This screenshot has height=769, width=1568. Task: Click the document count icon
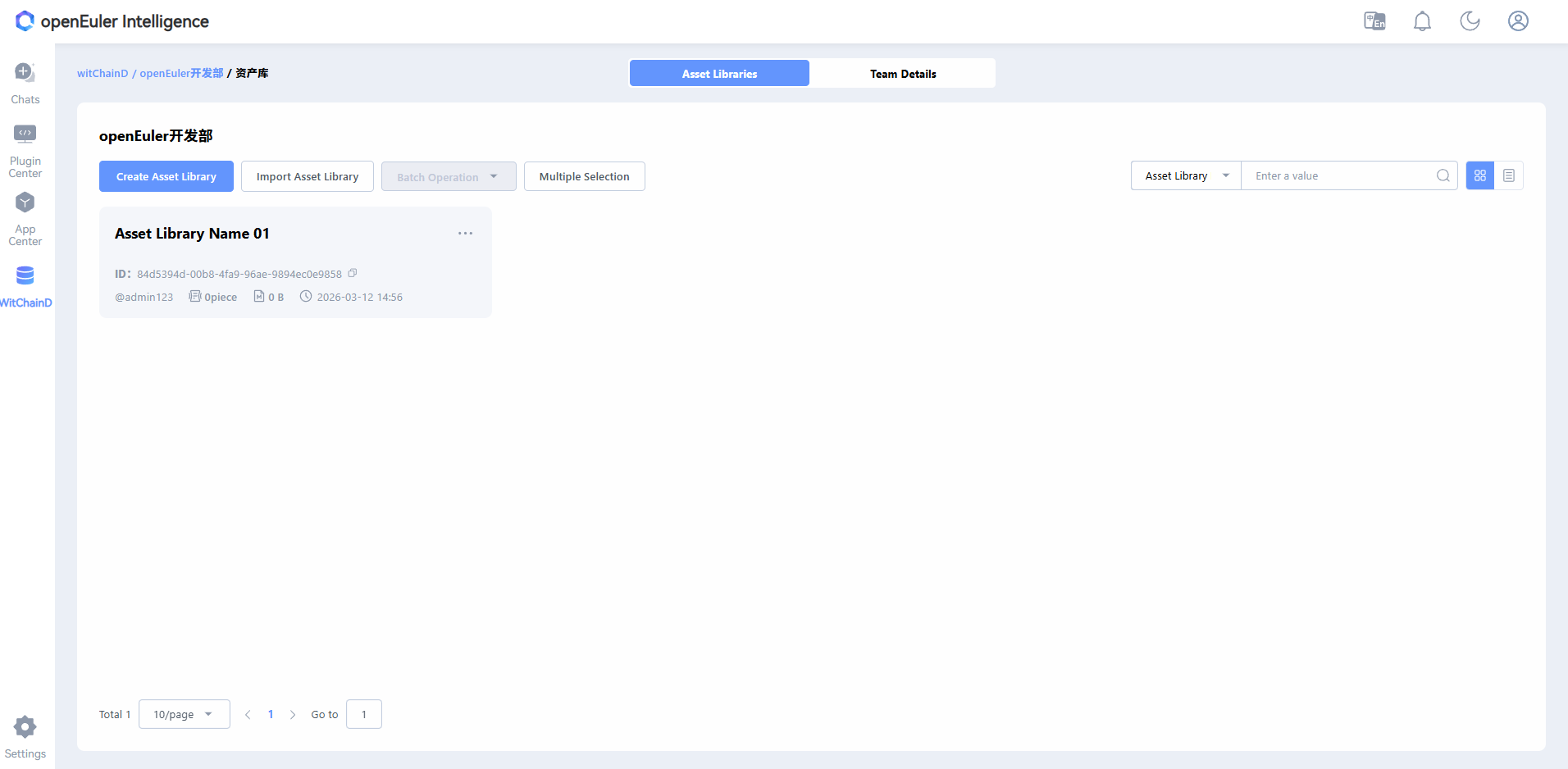tap(194, 296)
